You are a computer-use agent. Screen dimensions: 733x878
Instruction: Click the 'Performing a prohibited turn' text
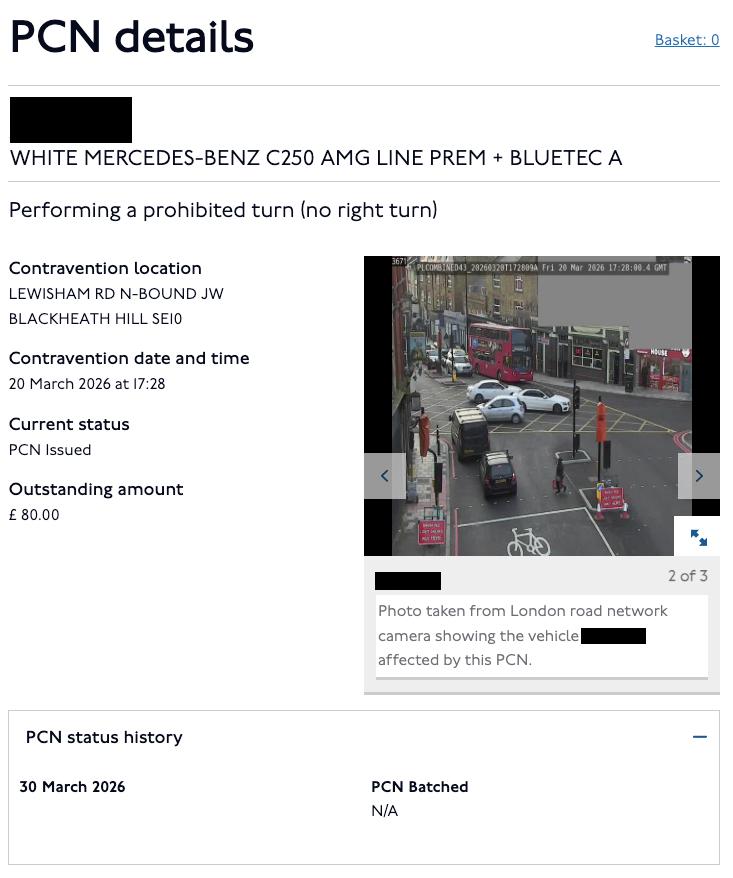point(223,210)
